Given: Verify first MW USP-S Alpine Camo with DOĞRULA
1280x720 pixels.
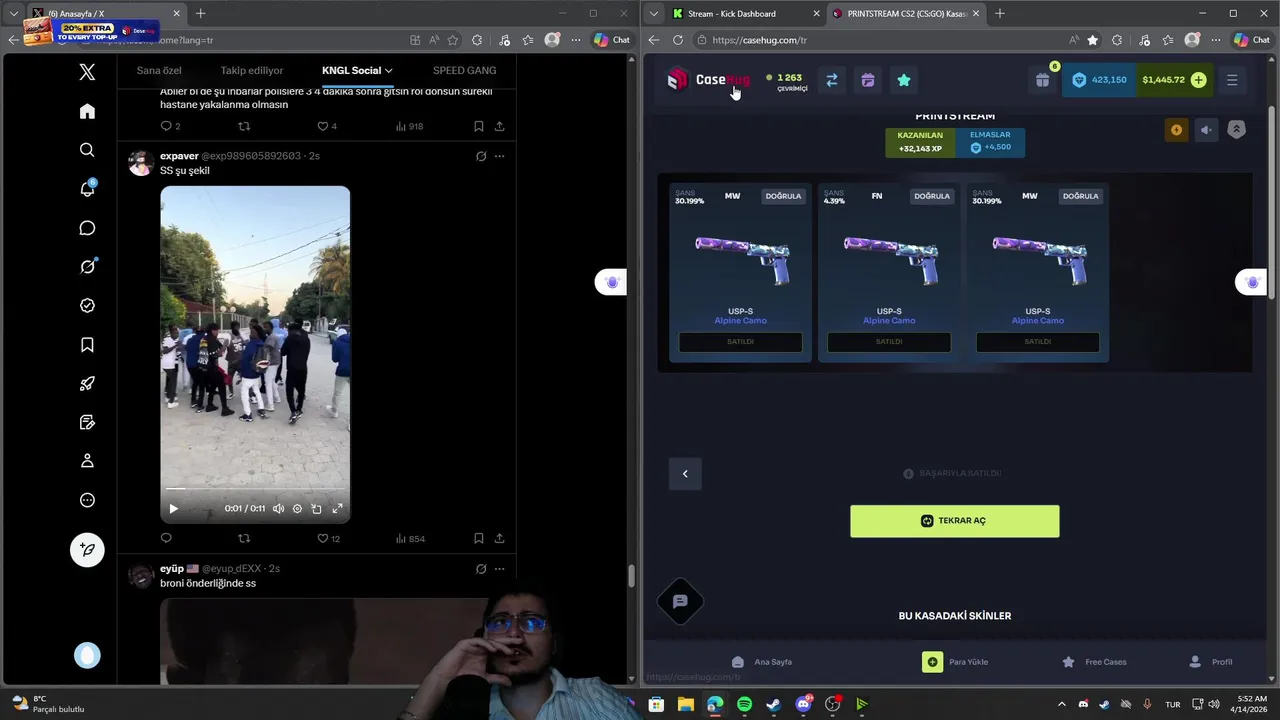Looking at the screenshot, I should click(x=783, y=196).
